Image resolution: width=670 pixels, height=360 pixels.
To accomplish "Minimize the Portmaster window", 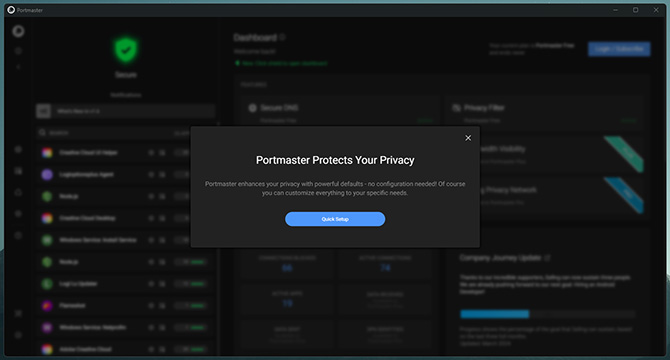I will point(615,10).
